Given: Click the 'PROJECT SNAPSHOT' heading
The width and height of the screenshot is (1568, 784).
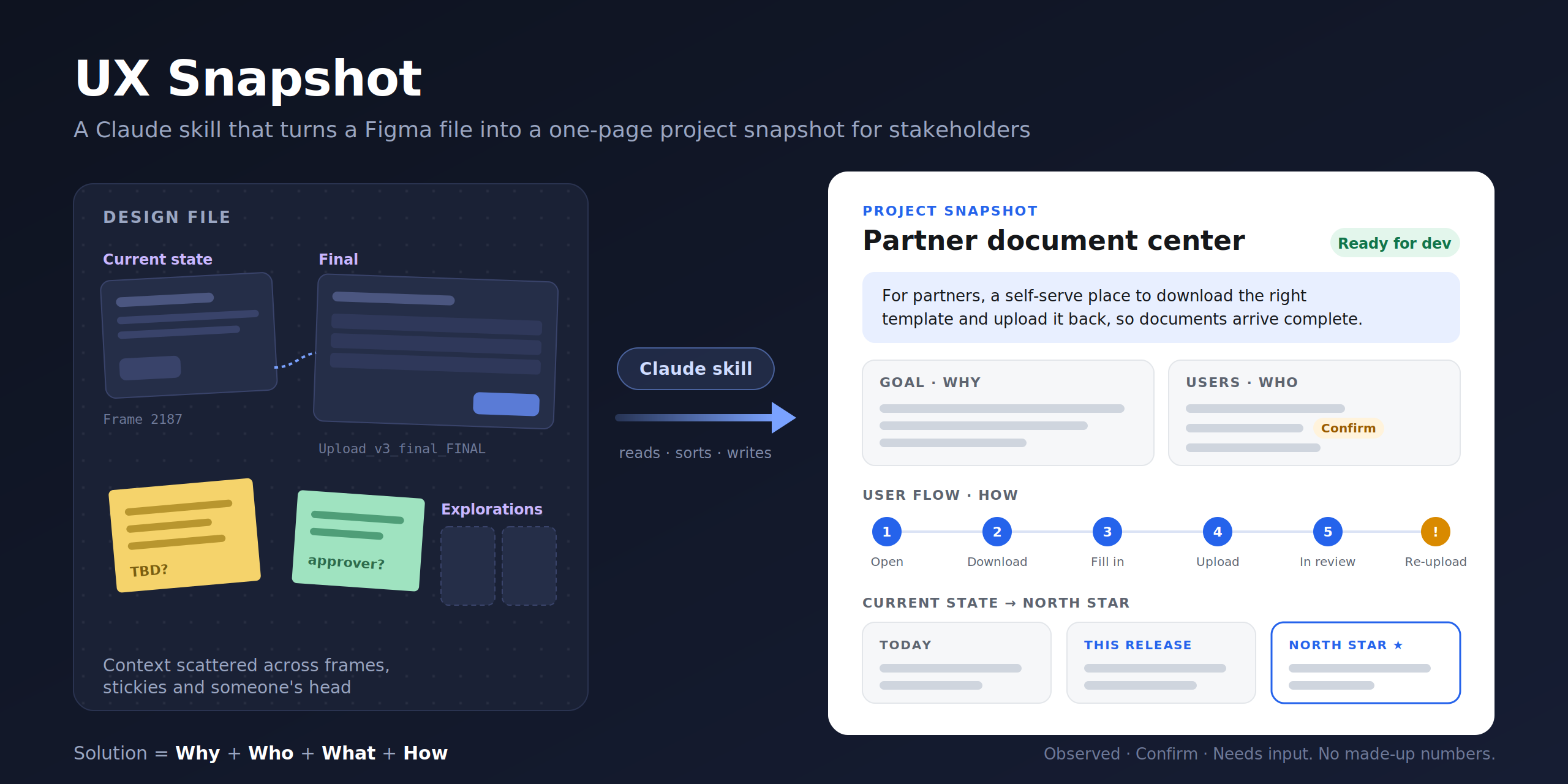Looking at the screenshot, I should coord(950,211).
